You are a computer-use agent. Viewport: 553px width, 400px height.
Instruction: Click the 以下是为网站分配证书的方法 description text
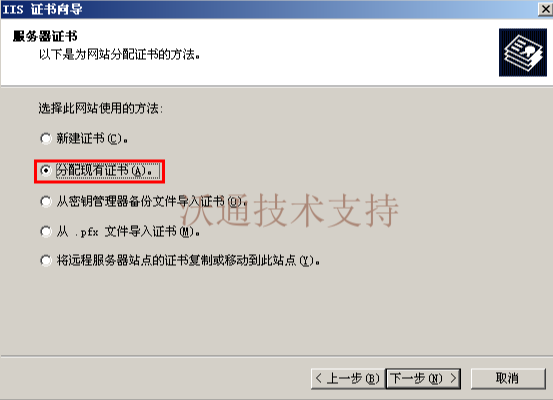click(119, 55)
